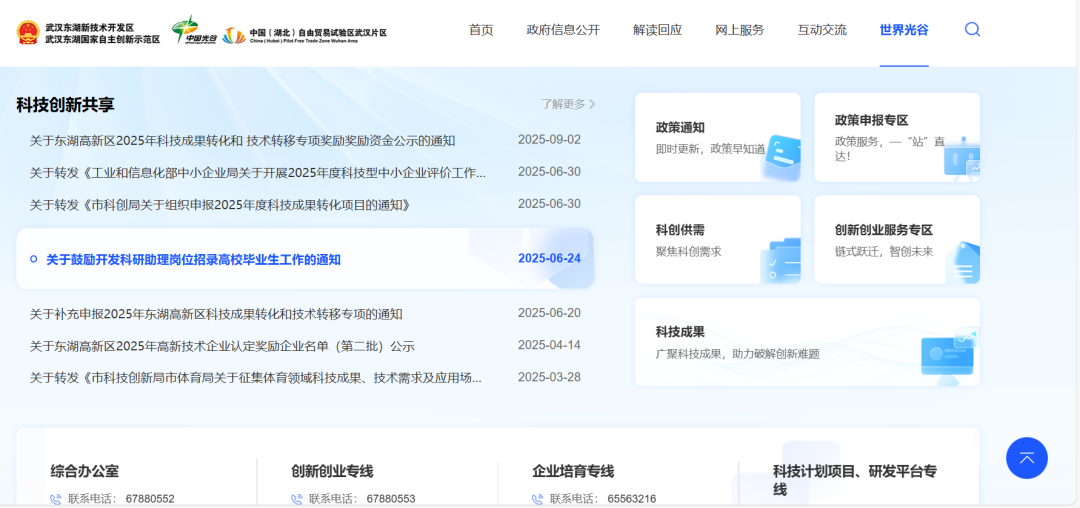Click the 综合办公室 phone icon
Screen dimensions: 1080x508
[56, 499]
